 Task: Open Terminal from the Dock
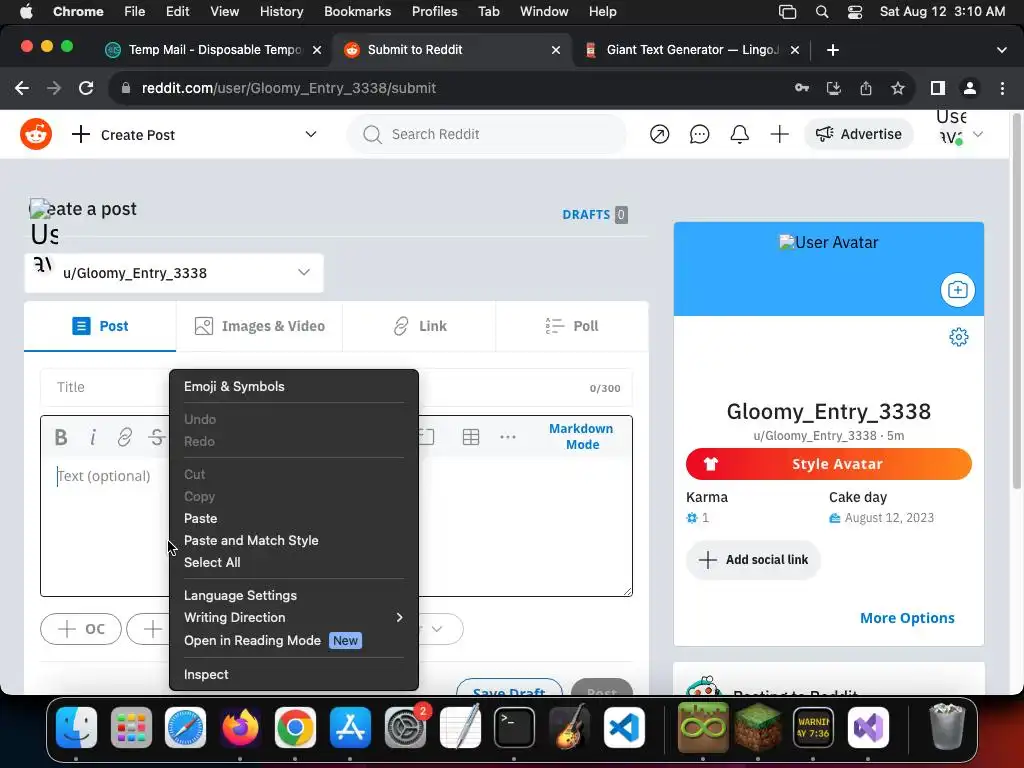point(515,727)
